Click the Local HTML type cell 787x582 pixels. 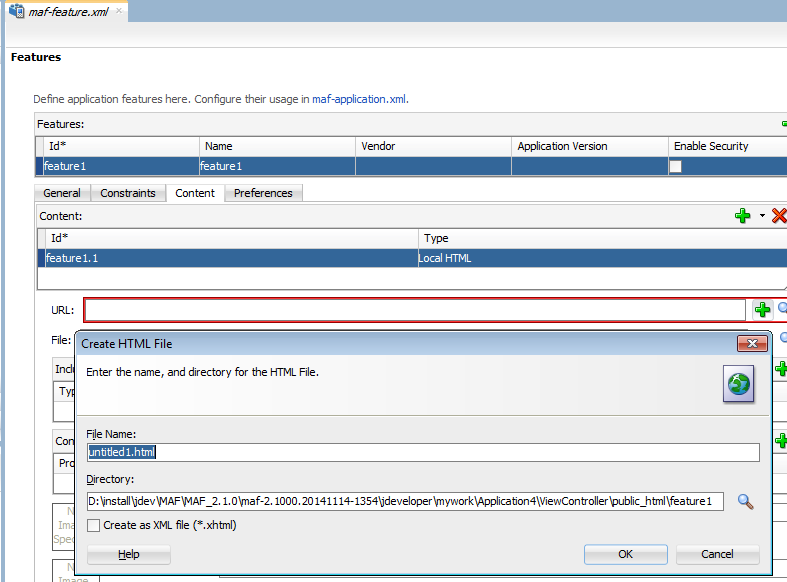602,258
